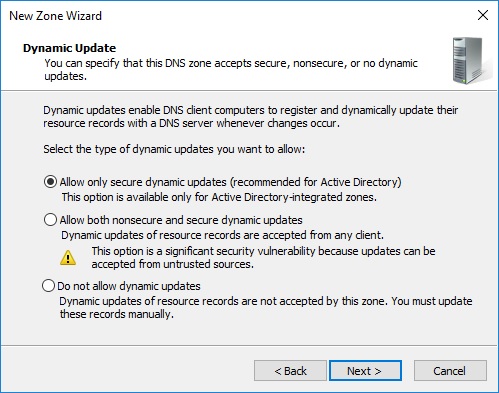
Task: Click the 'Dynamic updates enable DNS client' paragraph
Action: point(251,117)
